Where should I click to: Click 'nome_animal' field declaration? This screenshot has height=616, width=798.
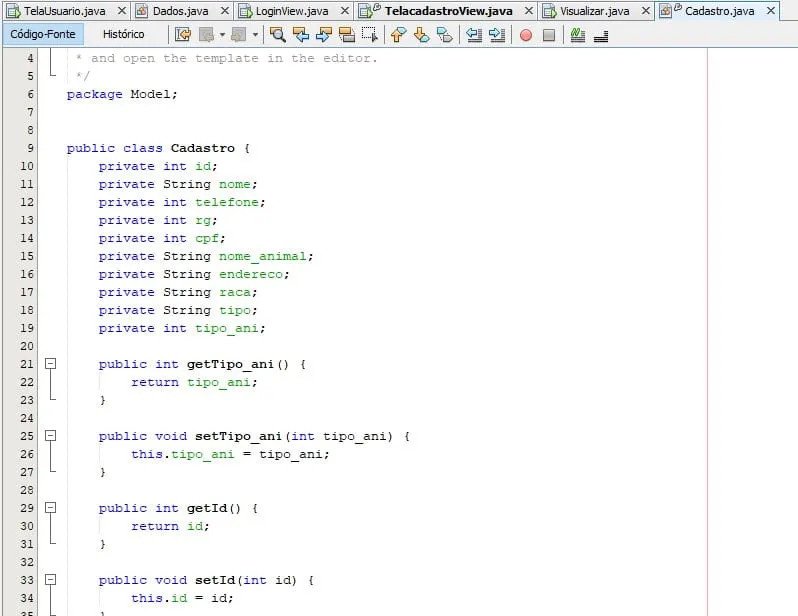click(x=263, y=257)
